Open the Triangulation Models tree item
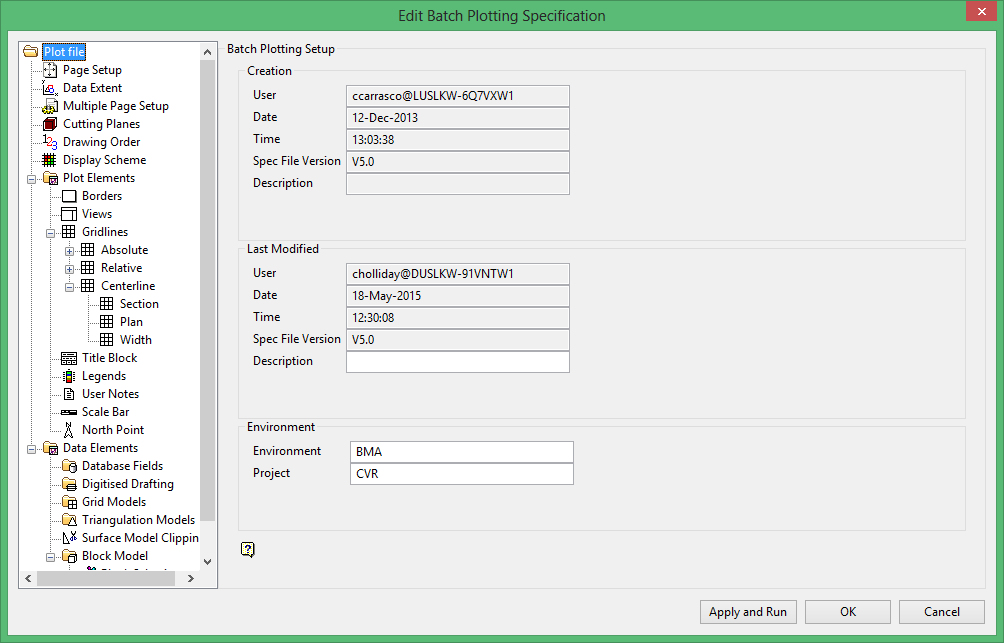1004x643 pixels. (x=138, y=520)
